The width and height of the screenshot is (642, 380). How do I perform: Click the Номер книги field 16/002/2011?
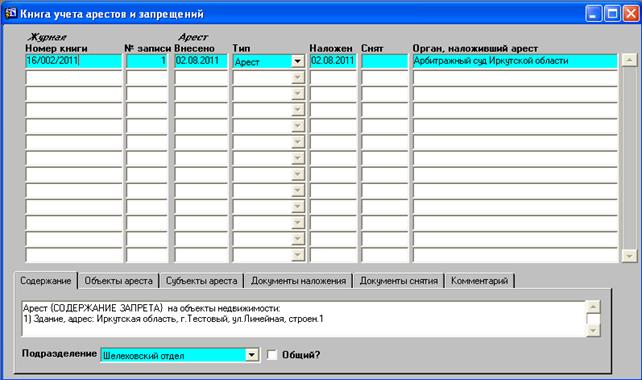coord(74,61)
